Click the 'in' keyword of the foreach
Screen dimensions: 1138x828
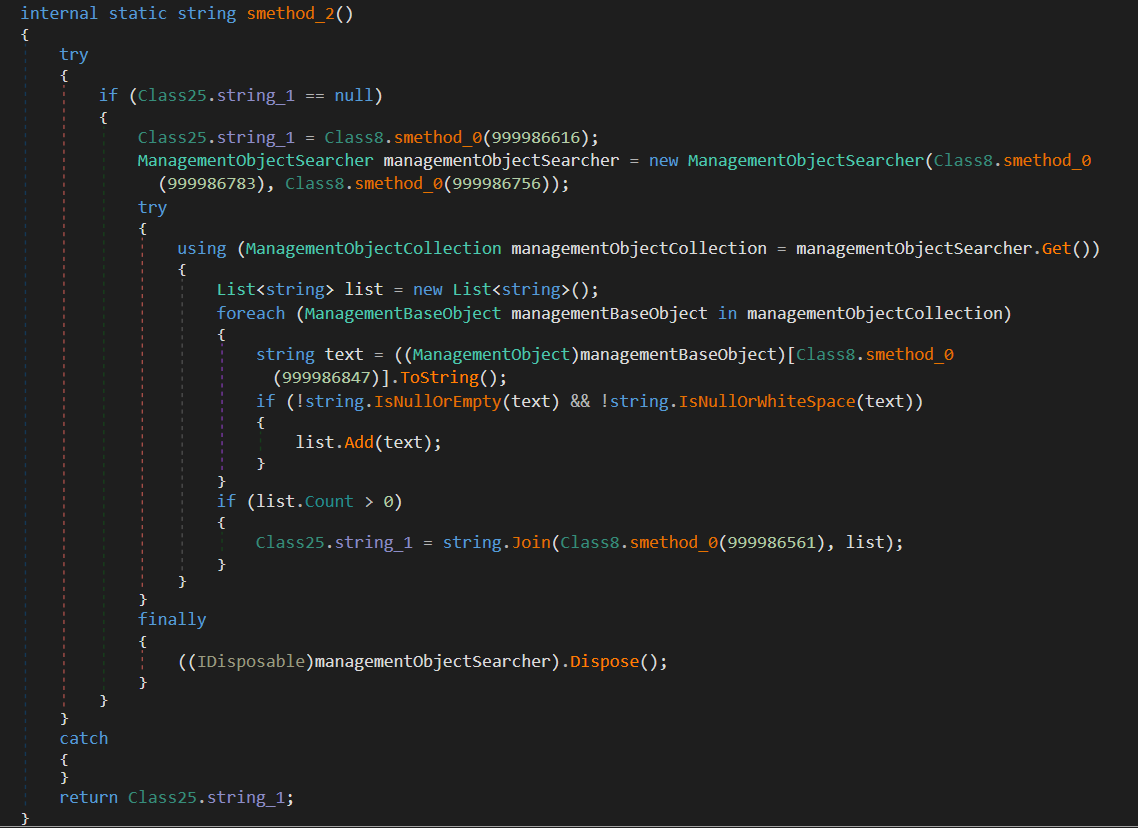727,313
